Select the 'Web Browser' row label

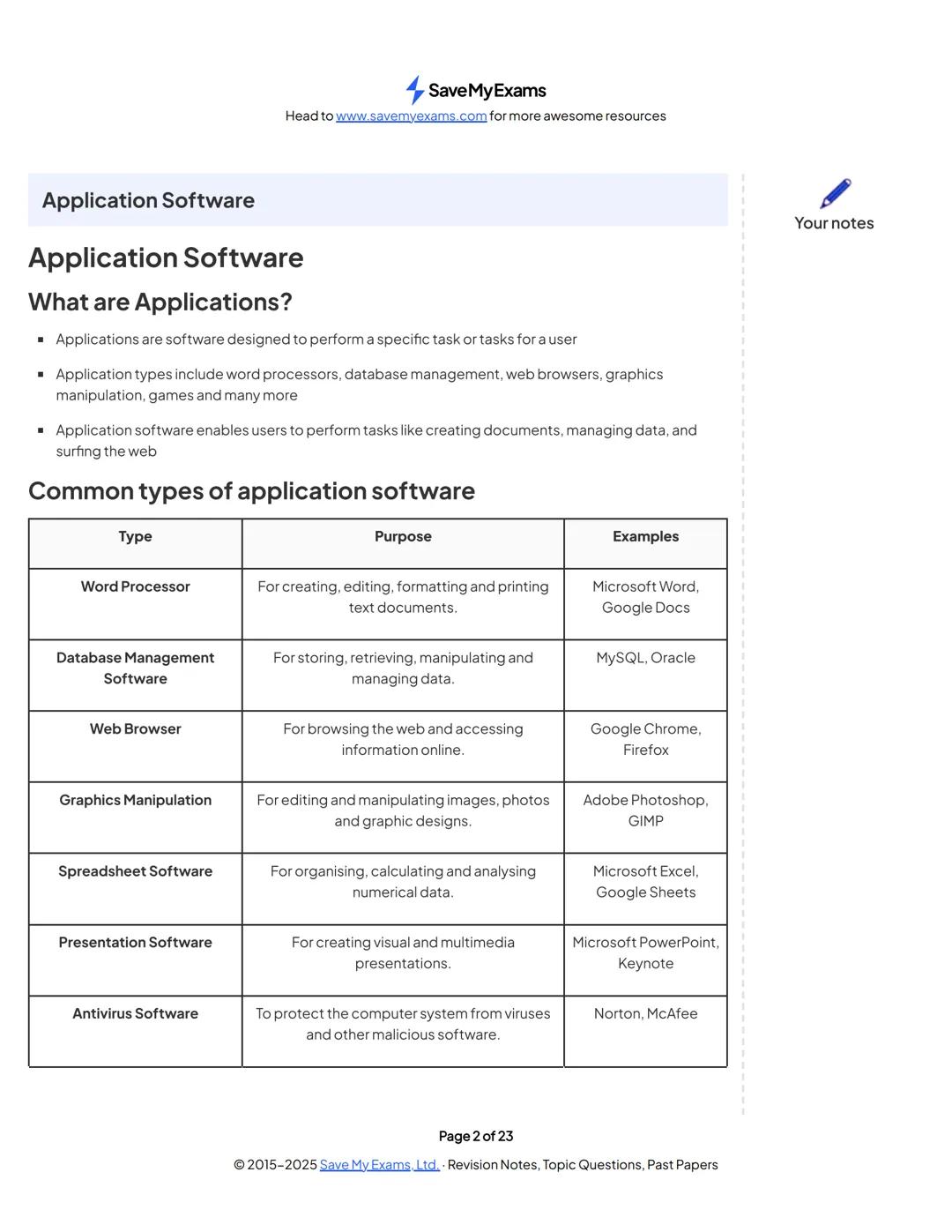click(135, 729)
